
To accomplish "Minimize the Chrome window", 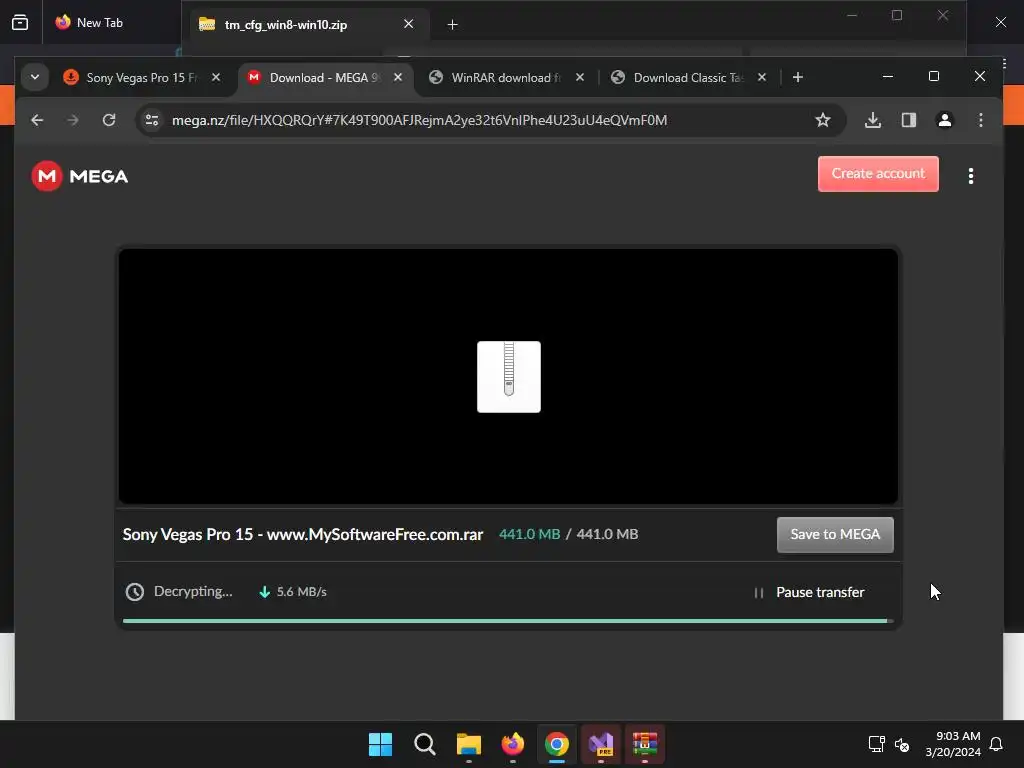I will 888,76.
